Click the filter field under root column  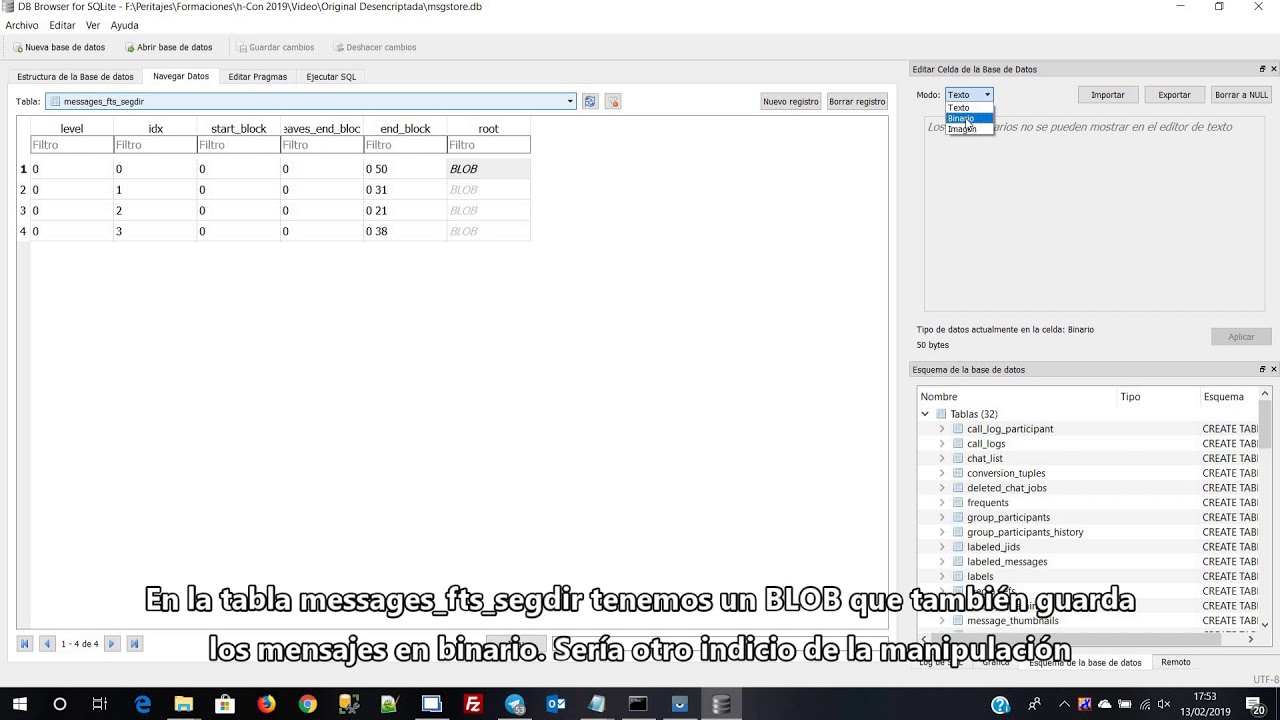[488, 145]
